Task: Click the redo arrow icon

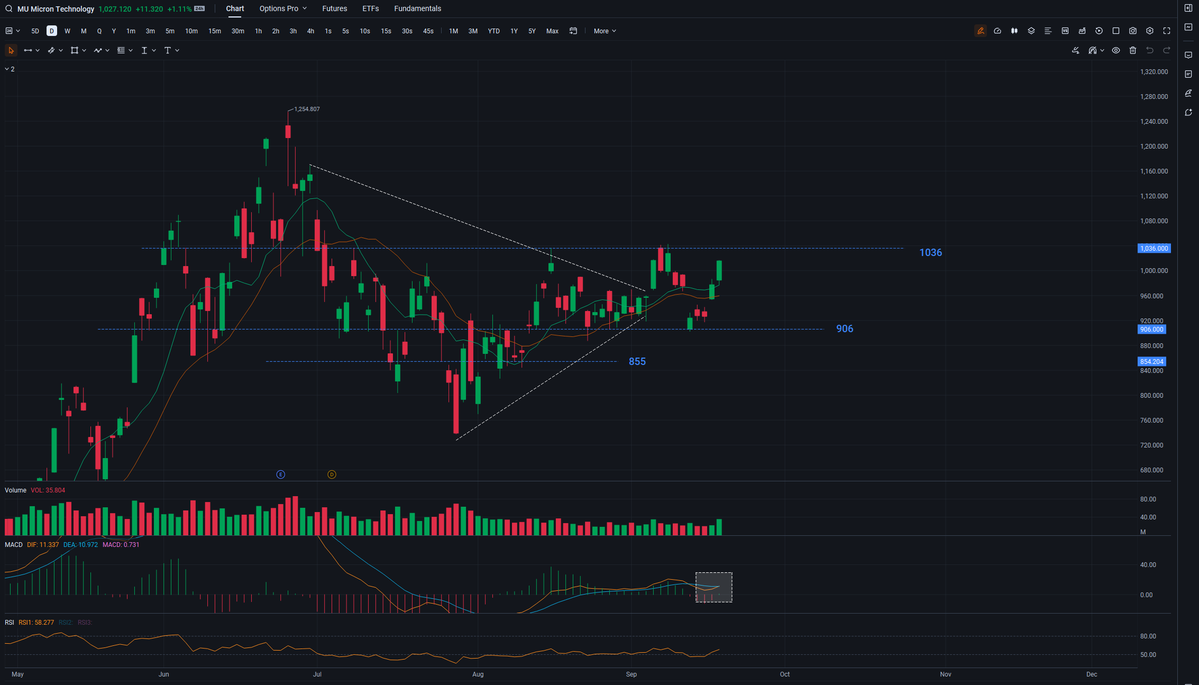Action: tap(1166, 50)
